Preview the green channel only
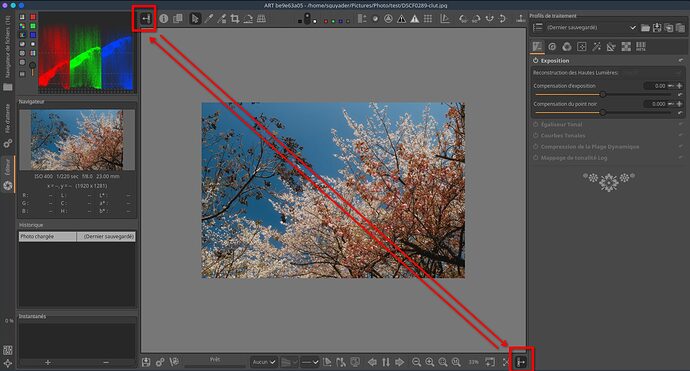 pos(333,21)
